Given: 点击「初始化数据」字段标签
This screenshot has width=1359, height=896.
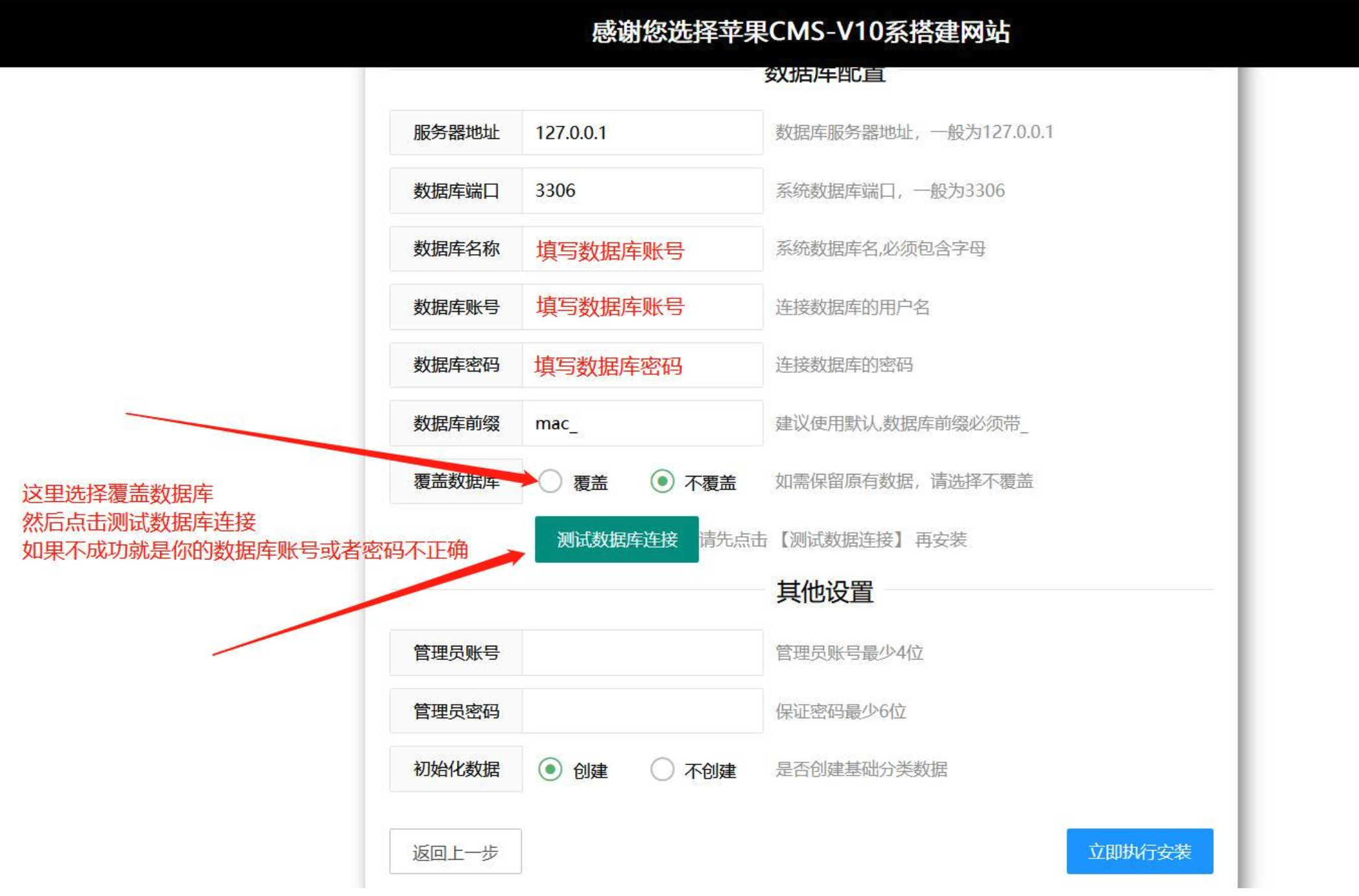Looking at the screenshot, I should (456, 770).
